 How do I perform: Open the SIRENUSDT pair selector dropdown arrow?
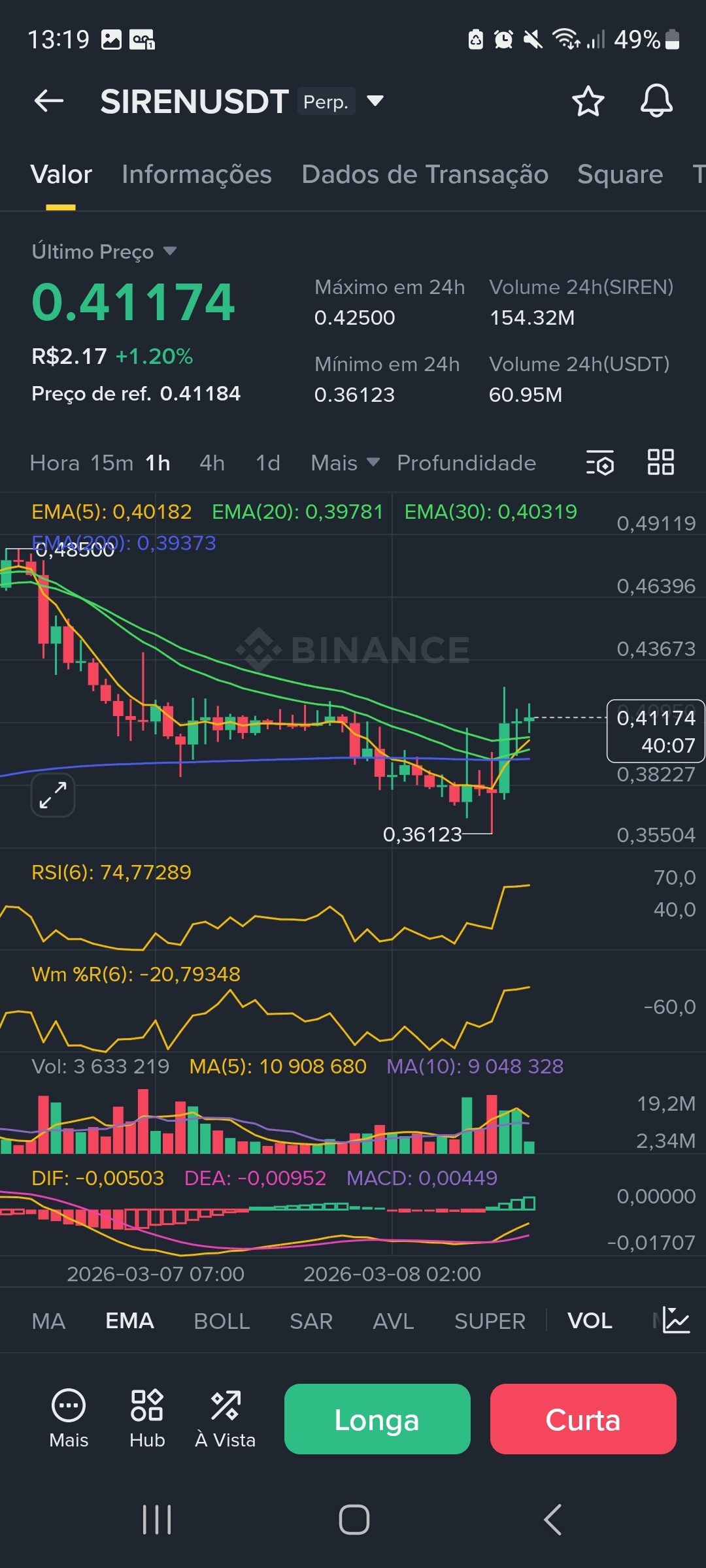[375, 101]
